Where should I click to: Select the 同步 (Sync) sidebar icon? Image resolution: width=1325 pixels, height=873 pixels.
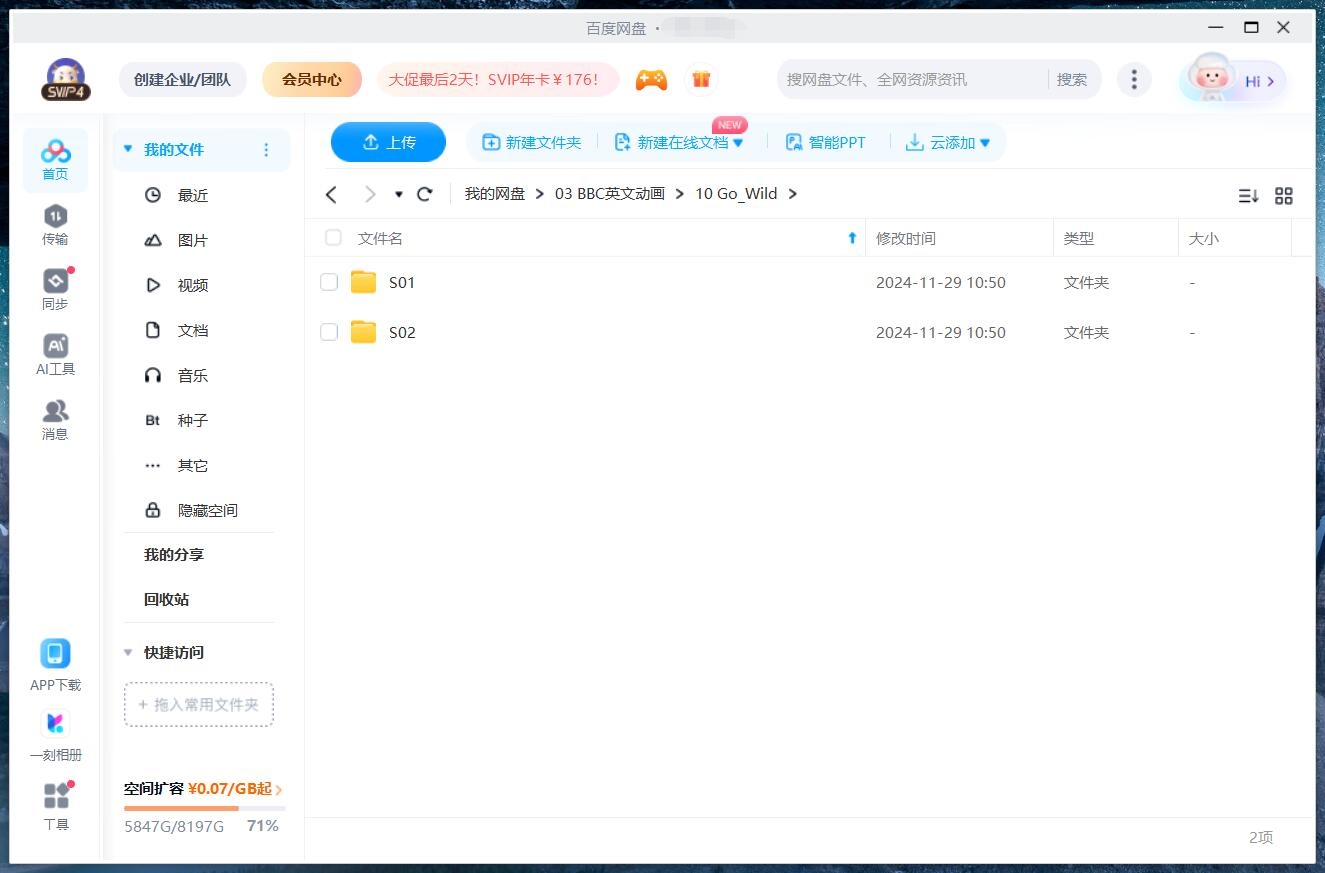click(55, 287)
